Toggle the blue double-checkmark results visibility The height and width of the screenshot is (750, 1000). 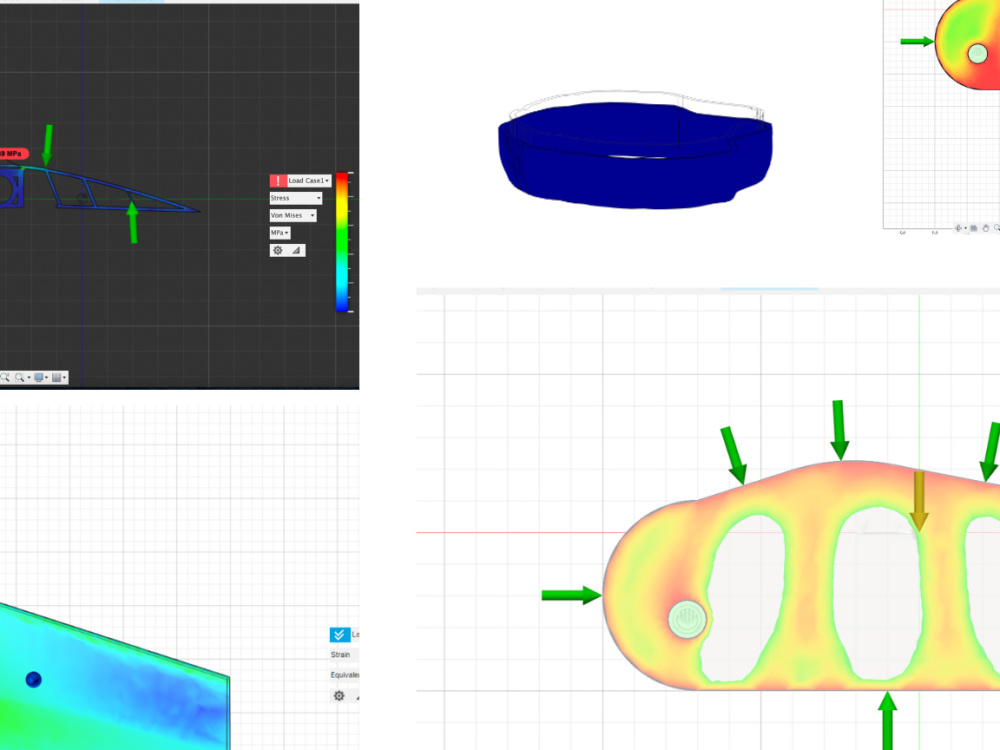[x=339, y=634]
